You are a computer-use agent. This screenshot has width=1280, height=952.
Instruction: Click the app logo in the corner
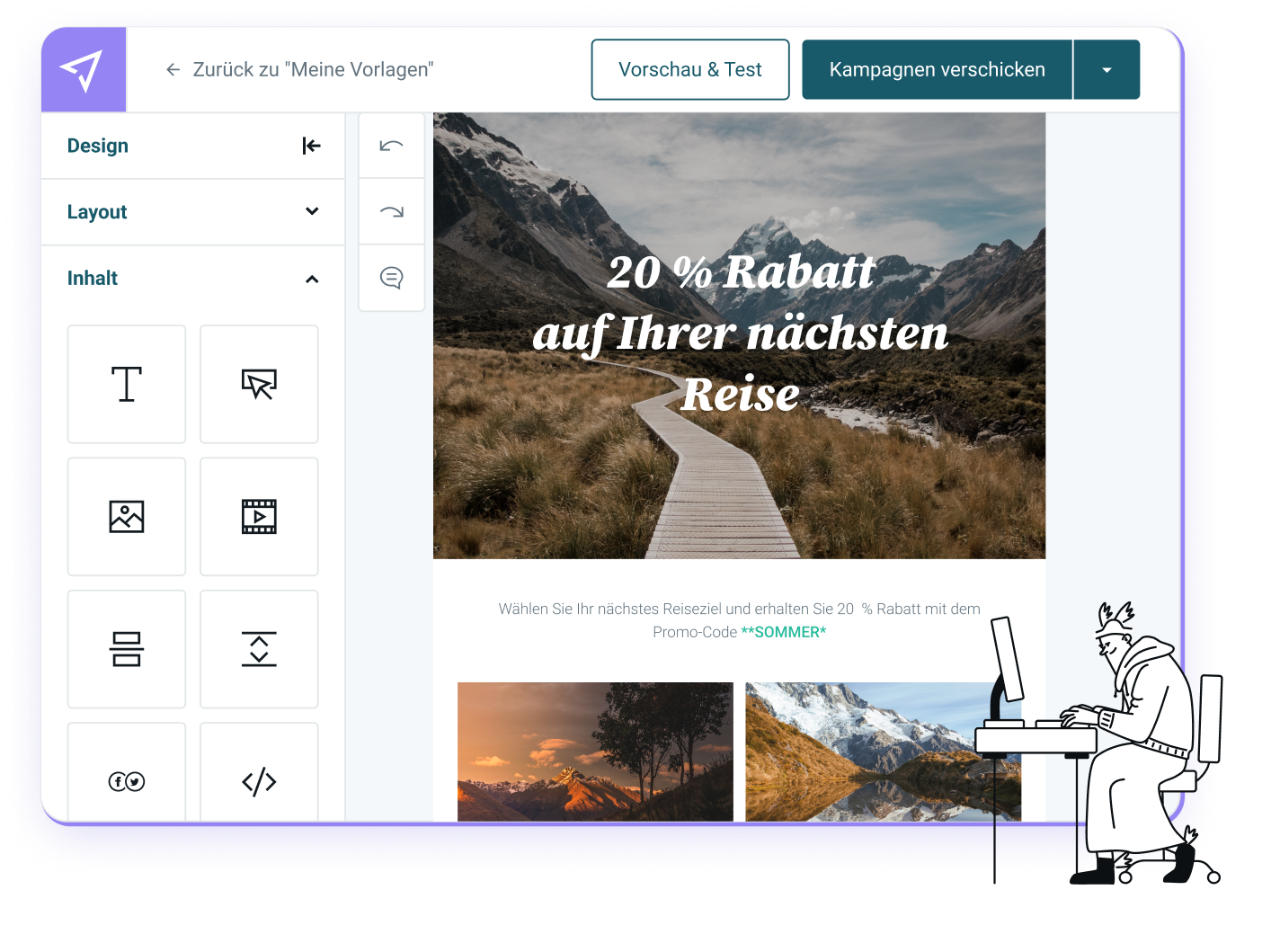(x=83, y=69)
